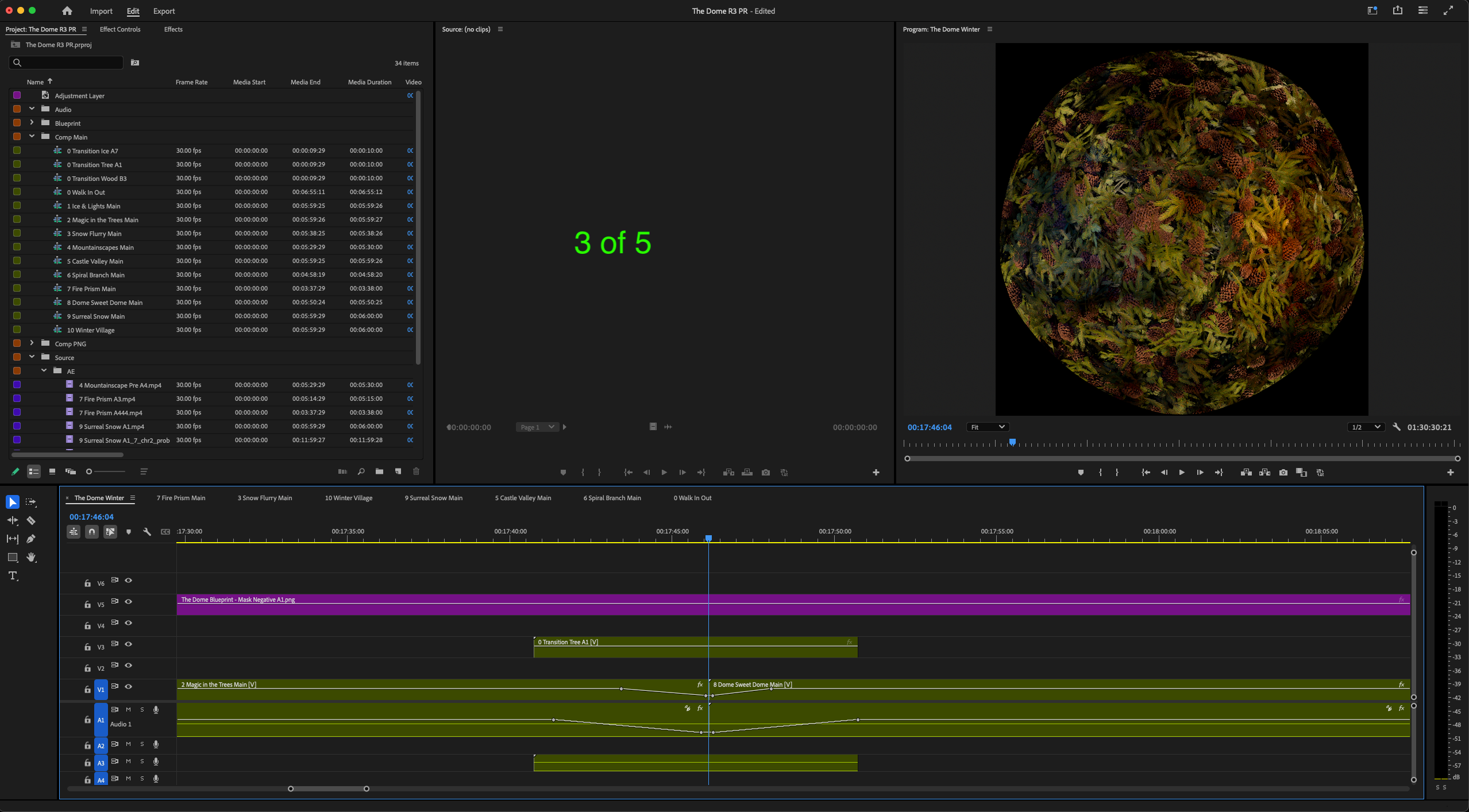Image resolution: width=1469 pixels, height=812 pixels.
Task: Toggle Snap in Timeline magnet icon
Action: pyautogui.click(x=92, y=532)
